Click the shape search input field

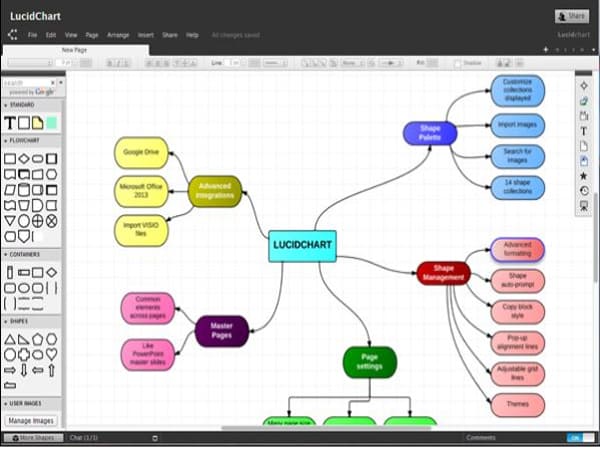[x=27, y=83]
